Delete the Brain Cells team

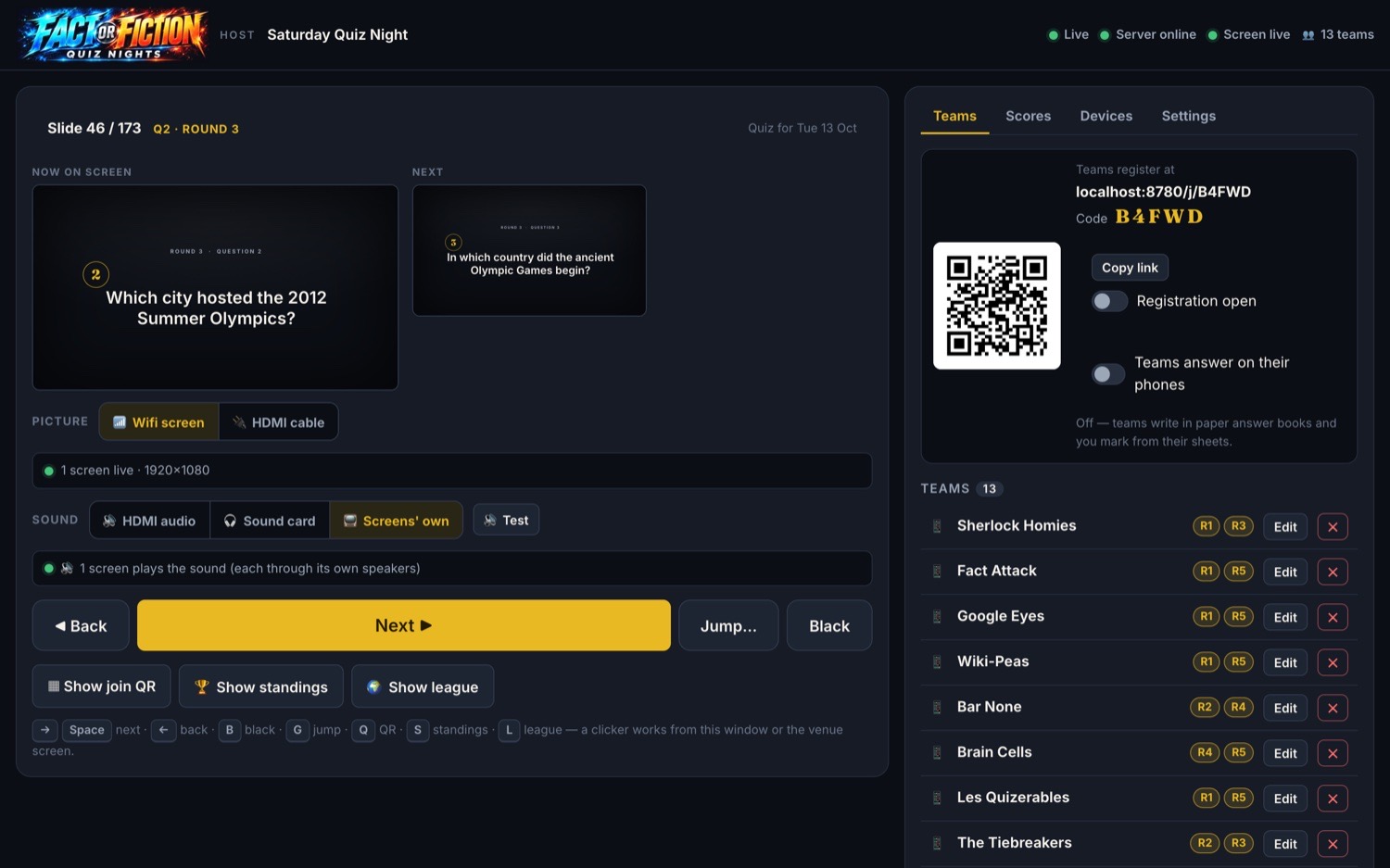coord(1333,754)
